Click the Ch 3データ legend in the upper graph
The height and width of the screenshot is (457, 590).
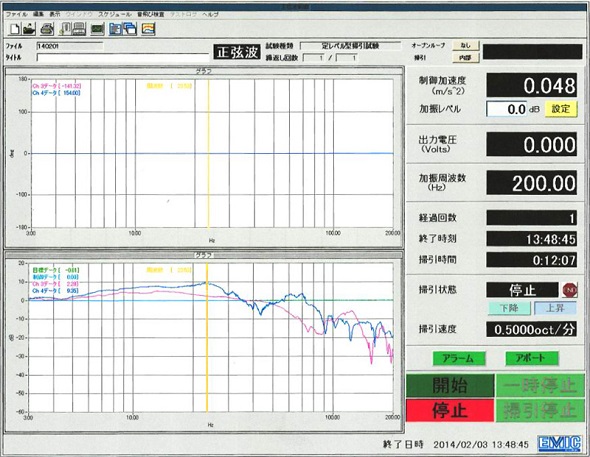click(x=56, y=86)
